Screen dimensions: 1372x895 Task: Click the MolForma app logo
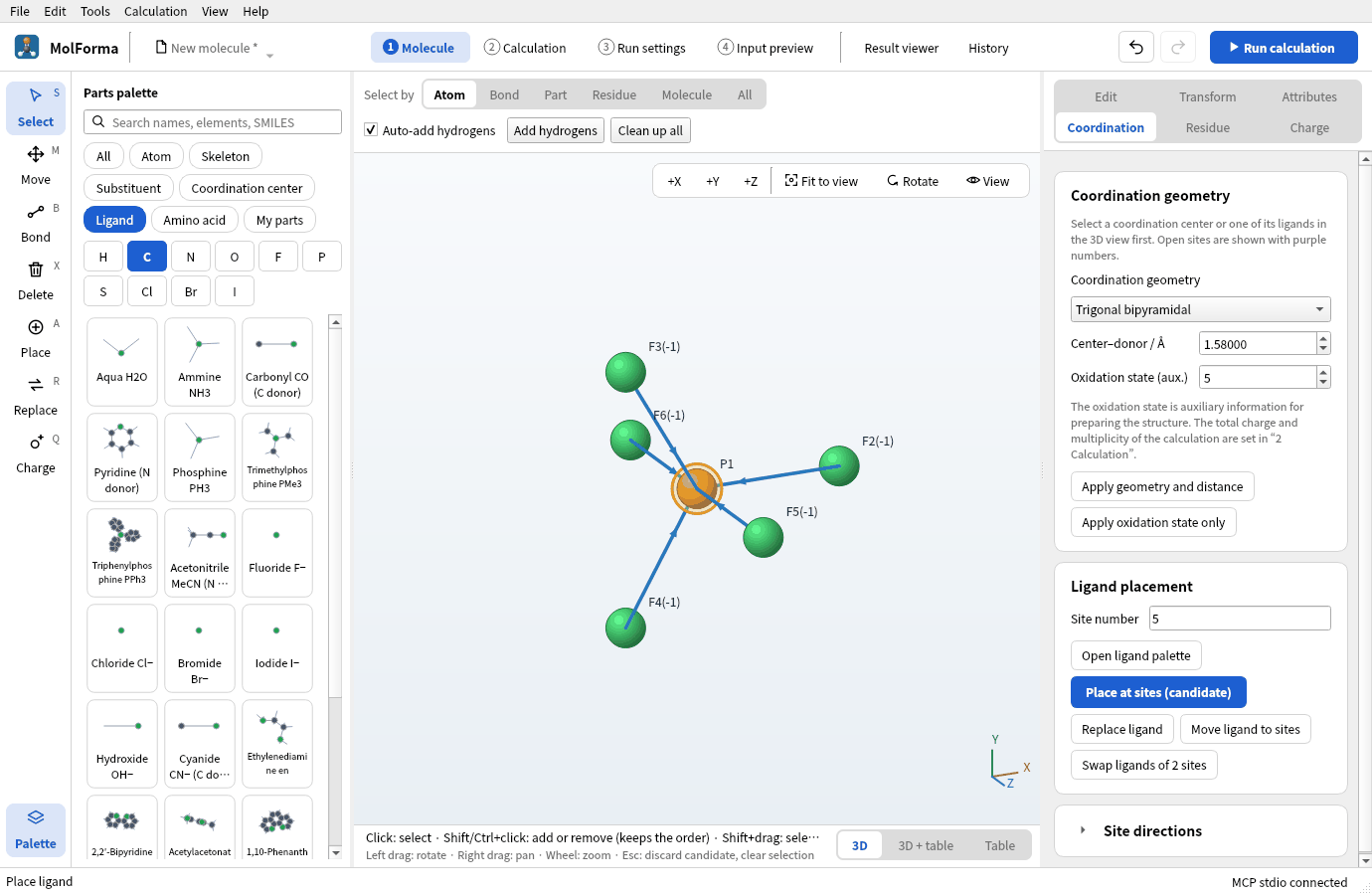[x=27, y=47]
